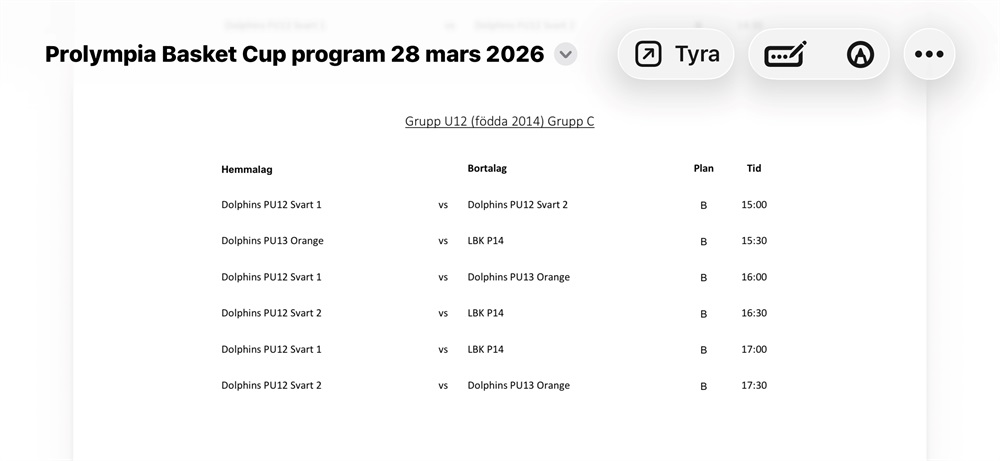This screenshot has width=1000, height=461.
Task: Click home team Dolphins PU13 Orange
Action: coord(272,241)
